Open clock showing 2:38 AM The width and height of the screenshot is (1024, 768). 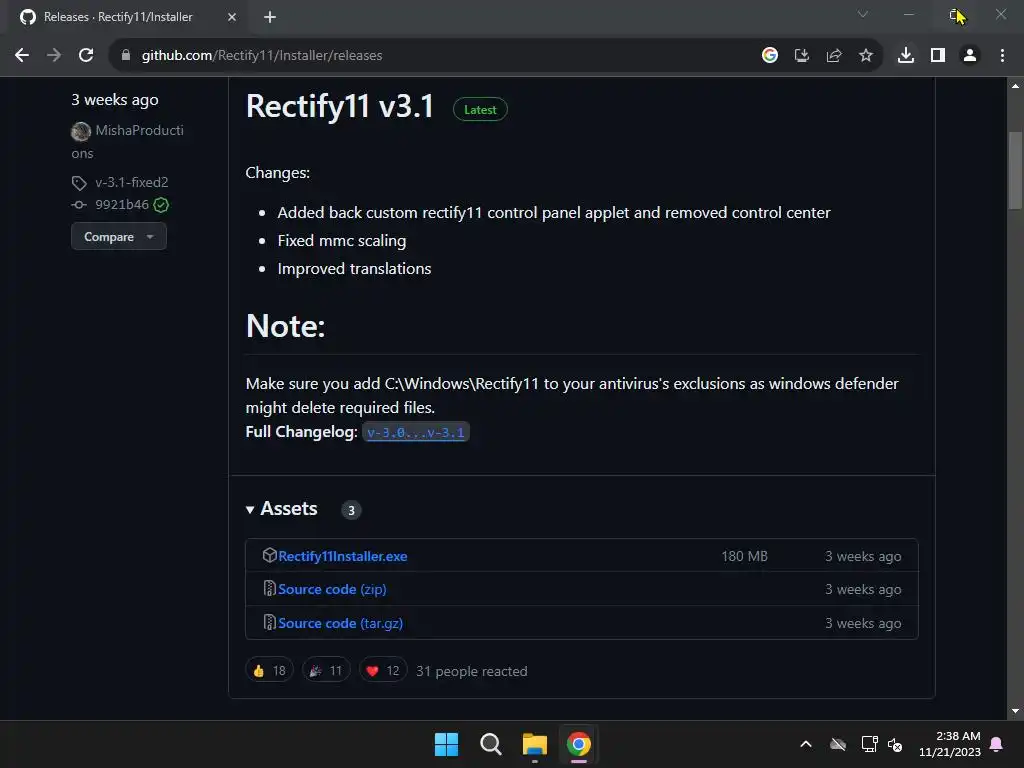click(x=950, y=744)
